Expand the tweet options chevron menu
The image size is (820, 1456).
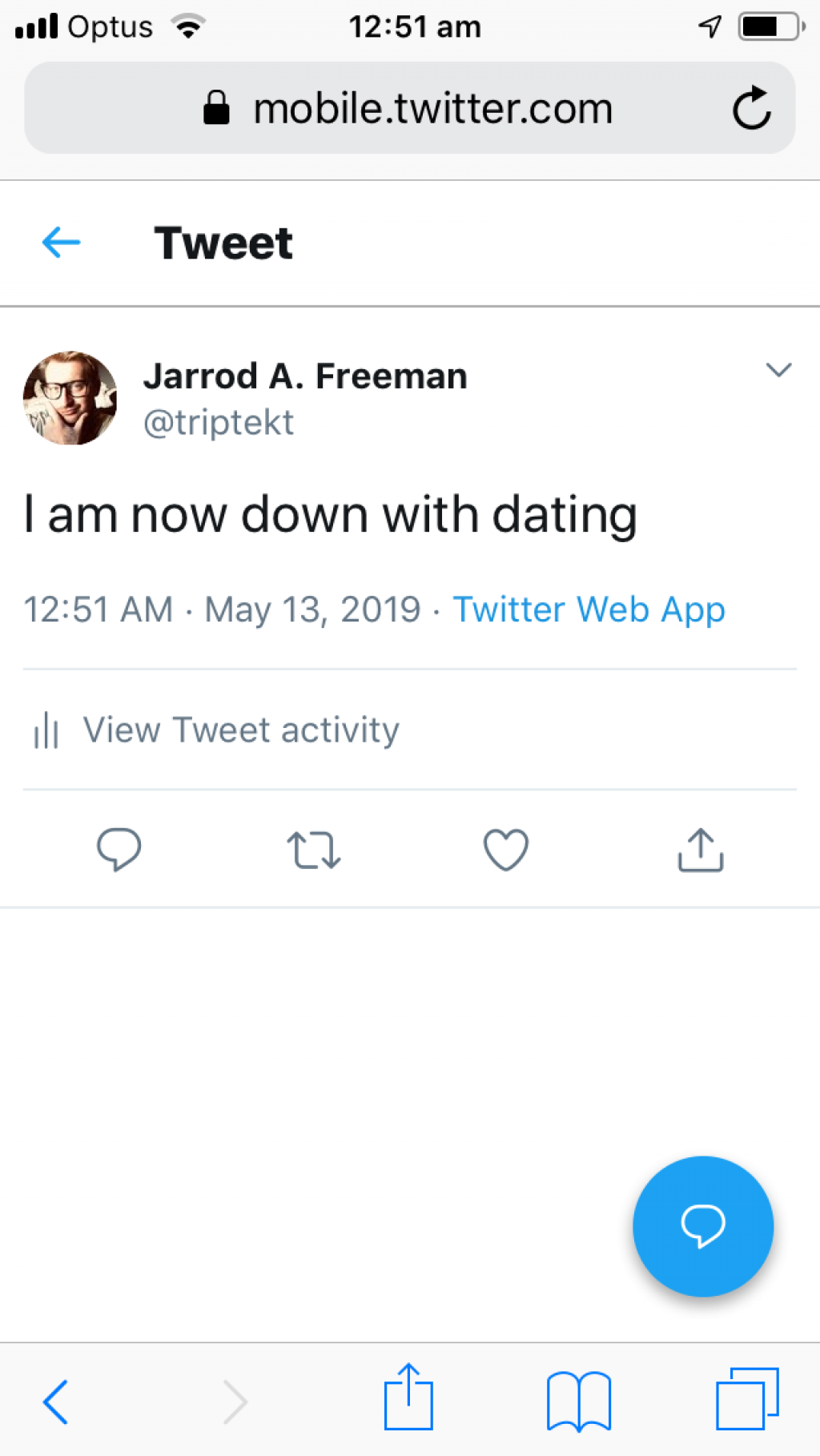click(x=778, y=369)
